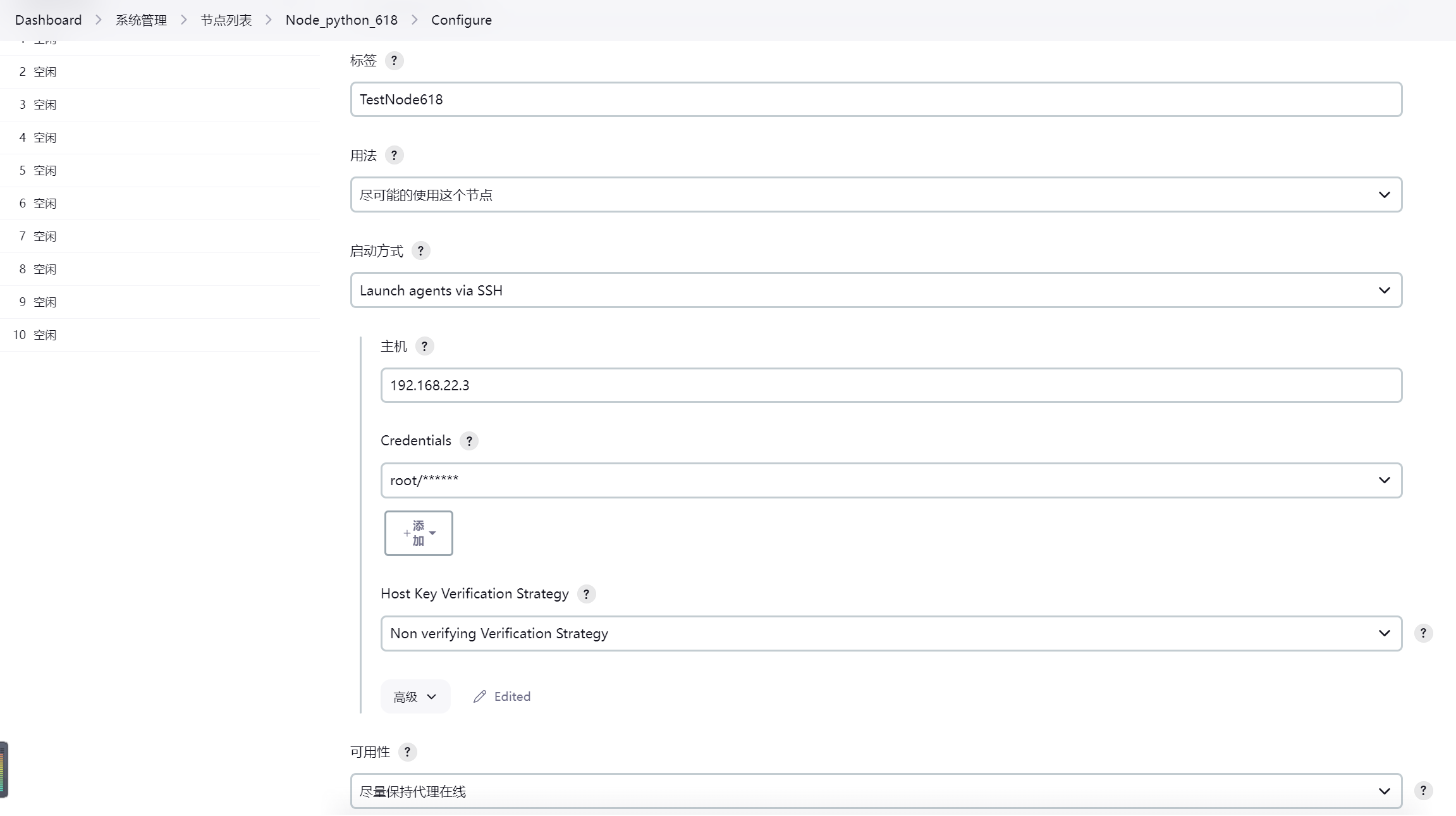
Task: Click the help icon next to 可用性
Action: [407, 752]
